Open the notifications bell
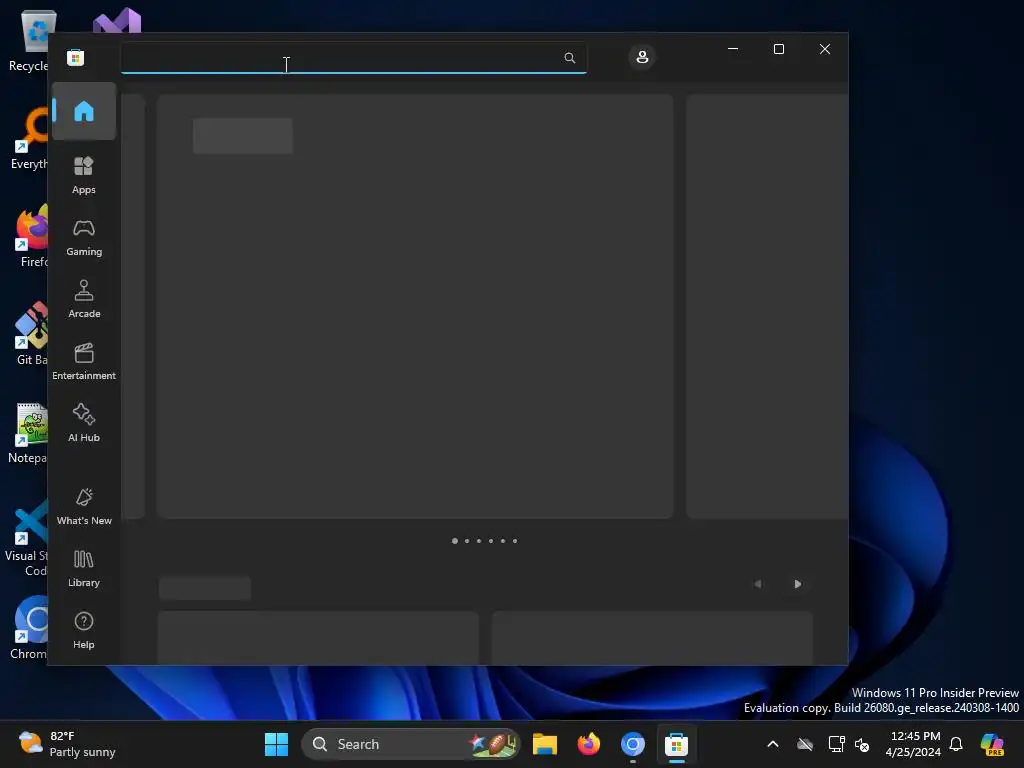Screen dimensions: 1024x768 pos(956,744)
